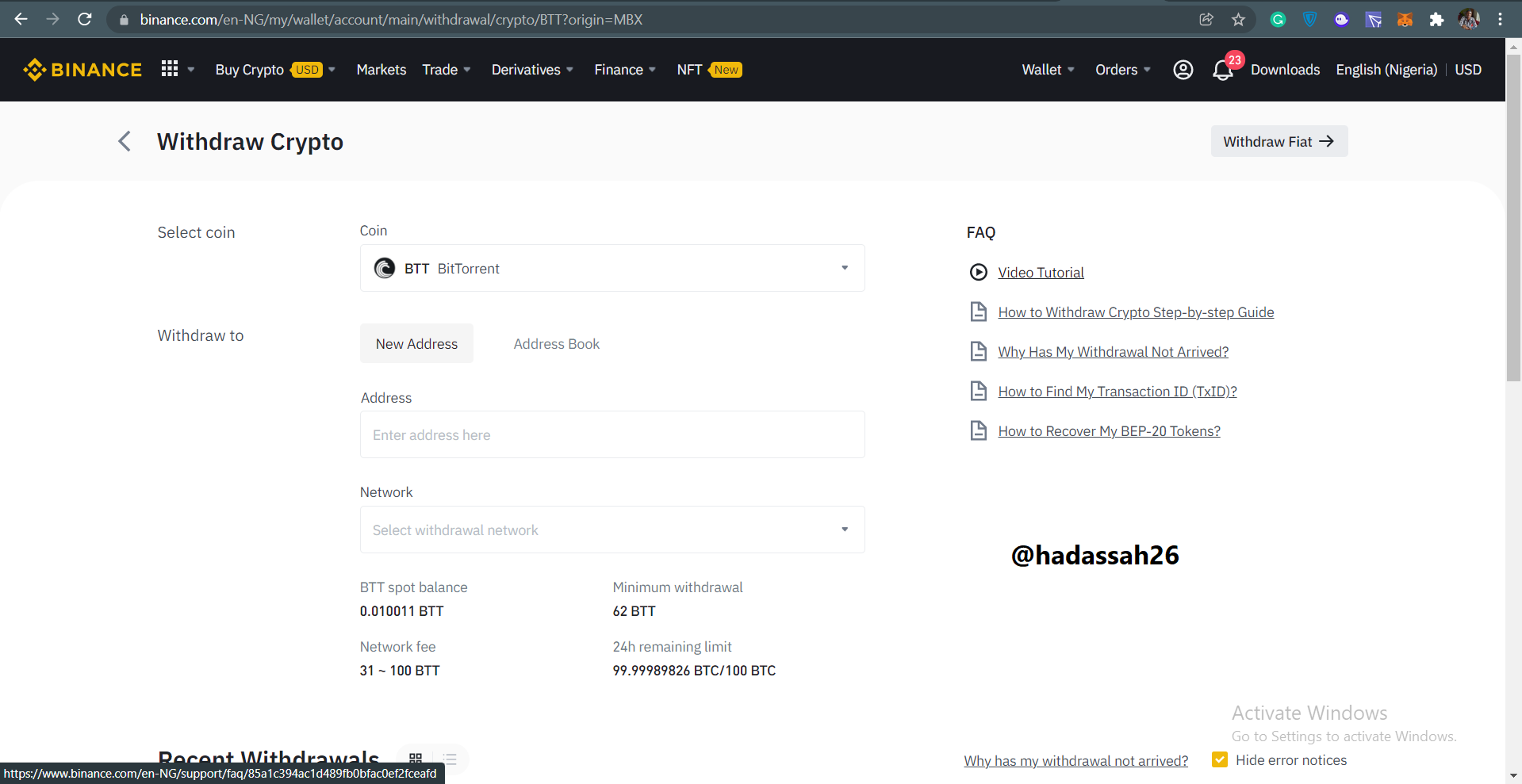This screenshot has height=784, width=1522.
Task: Open How to Find My Transaction ID link
Action: 1118,391
